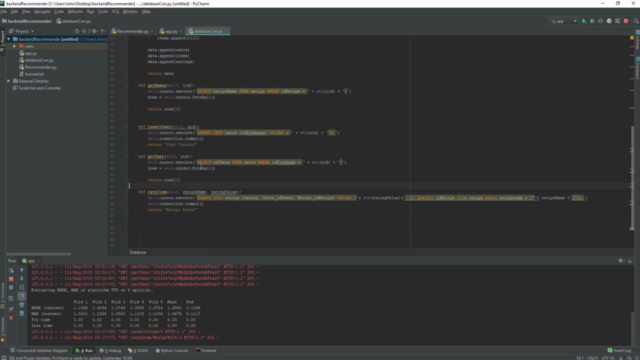The height and width of the screenshot is (360, 640).
Task: Open the Event Log
Action: [619, 350]
